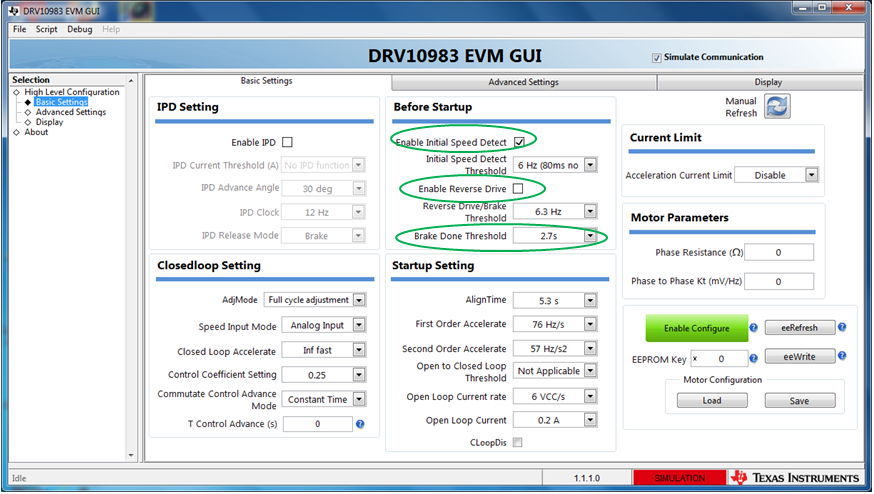Viewport: 874px width, 494px height.
Task: Click version 1.1.1.0 in status bar
Action: (x=587, y=478)
